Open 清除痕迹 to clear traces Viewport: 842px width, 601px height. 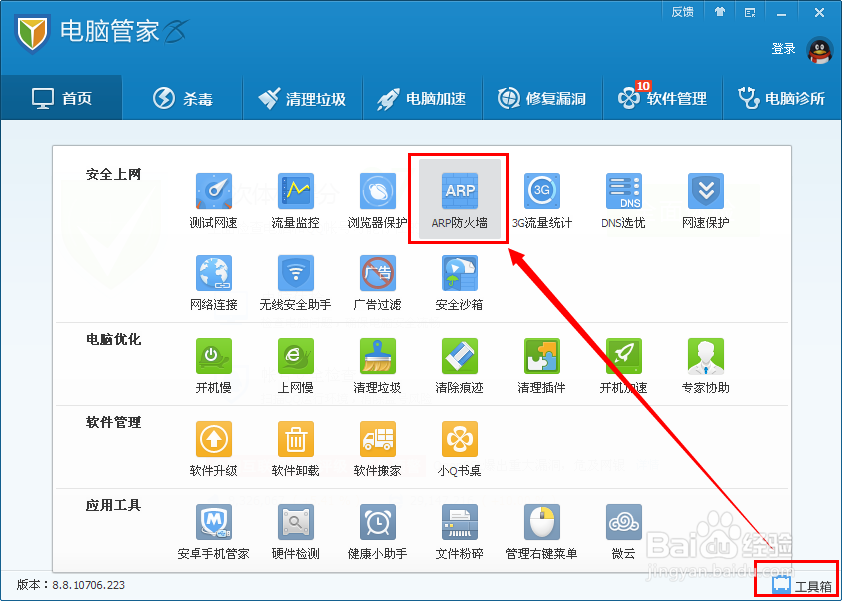458,361
